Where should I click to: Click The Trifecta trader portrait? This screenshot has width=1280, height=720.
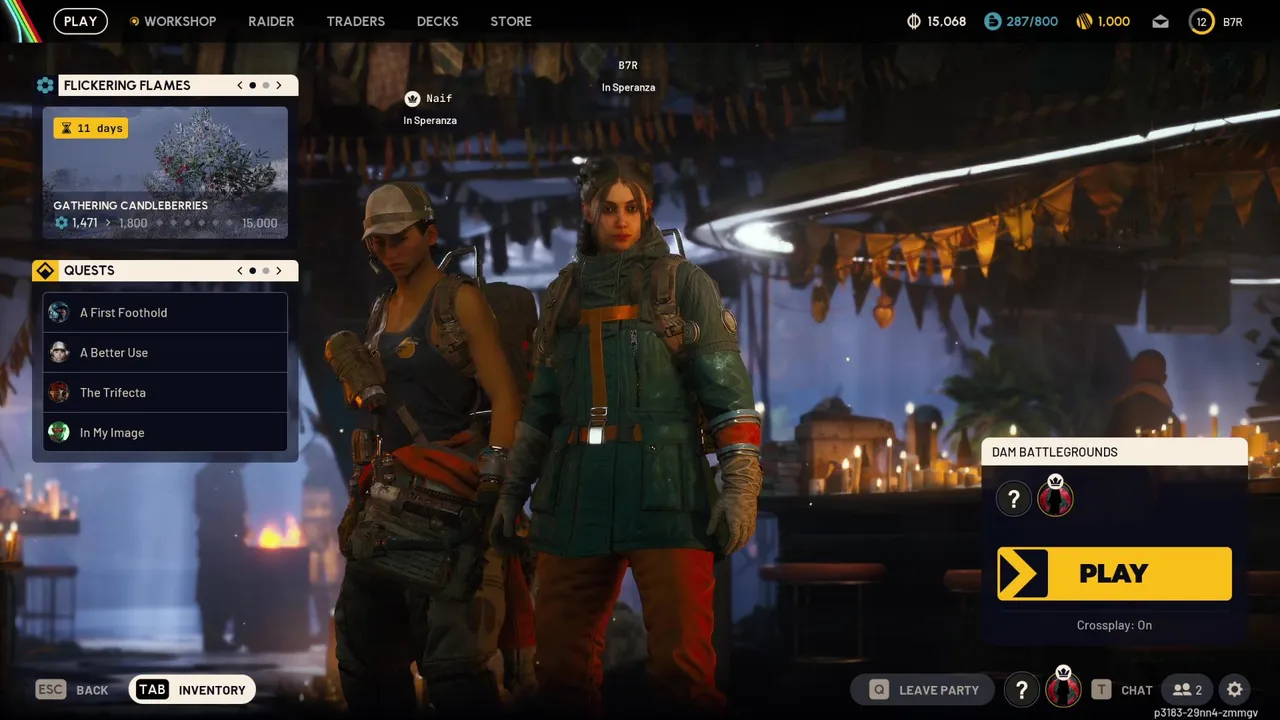[59, 392]
